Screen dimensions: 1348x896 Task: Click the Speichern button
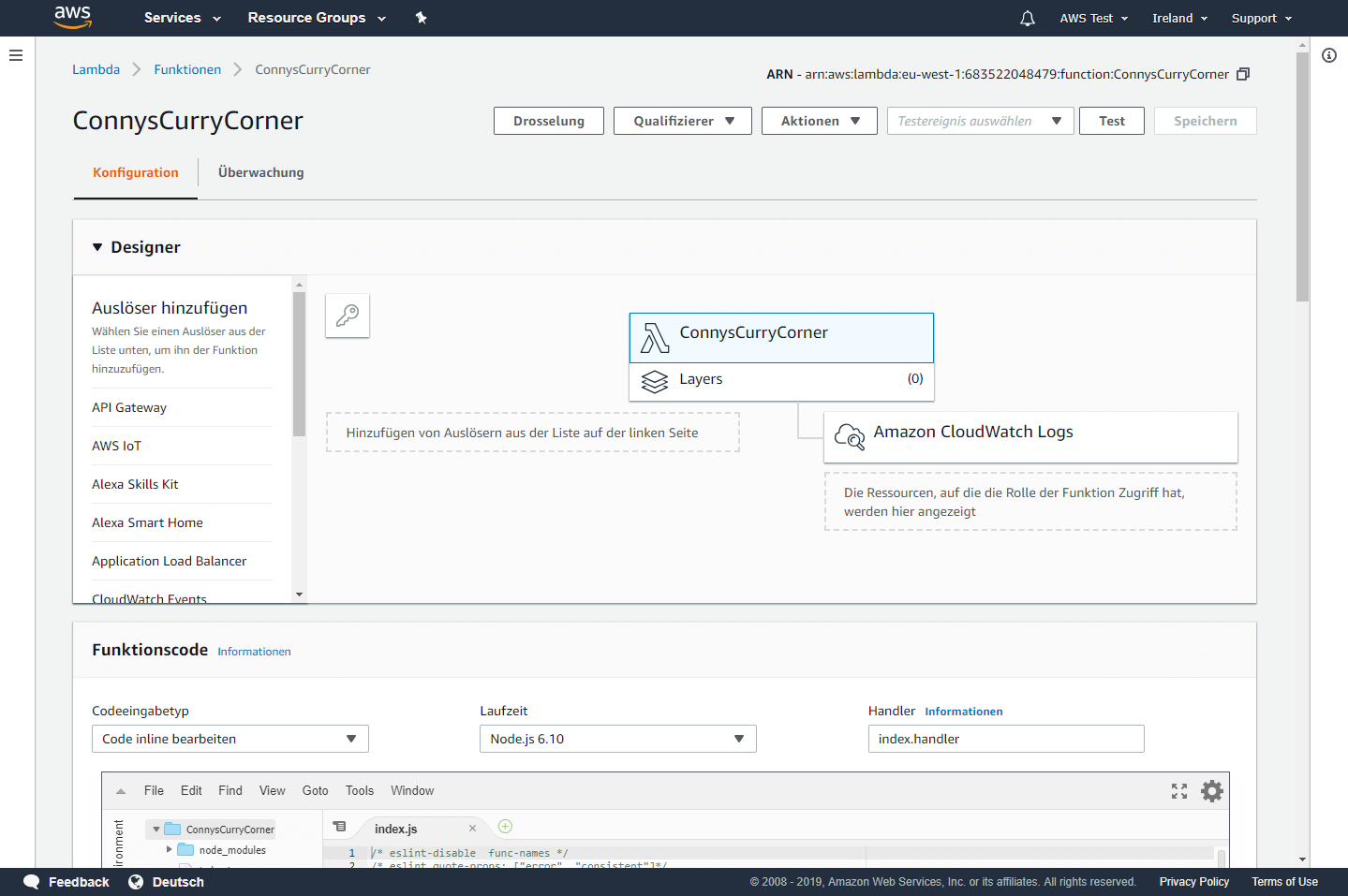[x=1206, y=121]
